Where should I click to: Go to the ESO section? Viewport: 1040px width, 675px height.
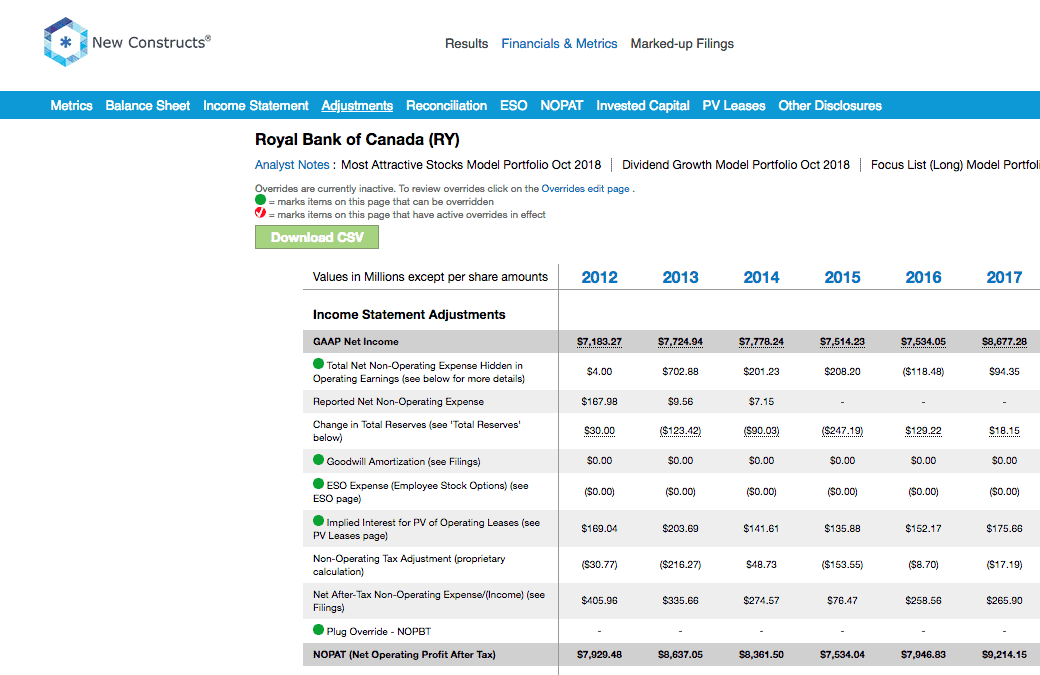click(513, 105)
